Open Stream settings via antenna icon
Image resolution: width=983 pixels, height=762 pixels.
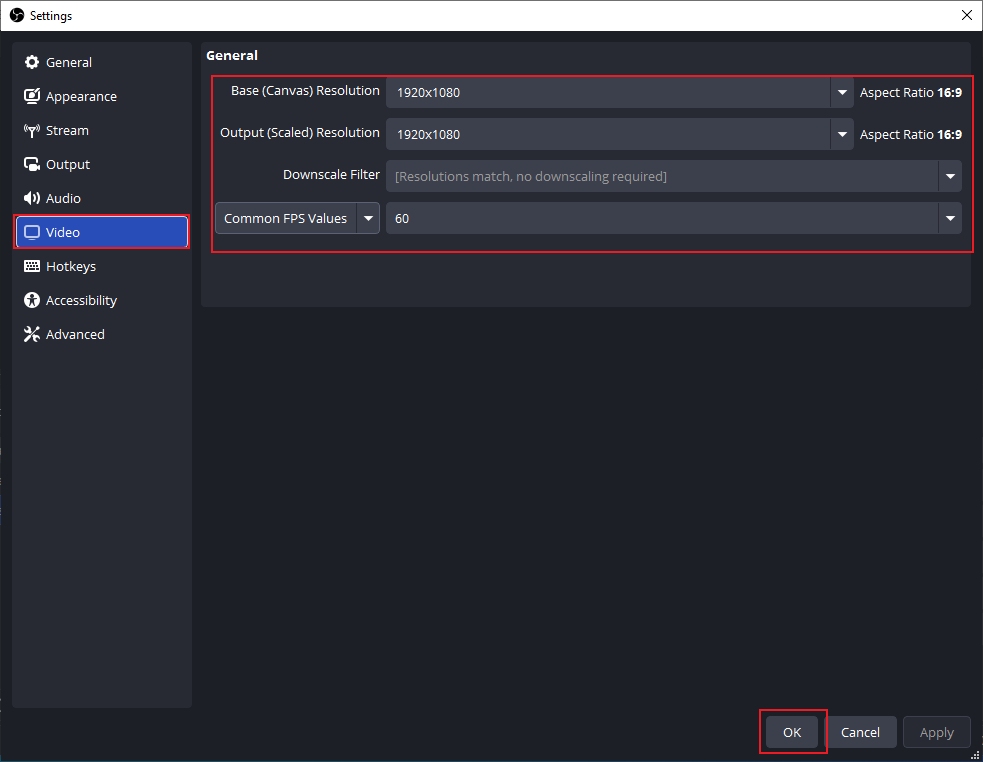32,130
